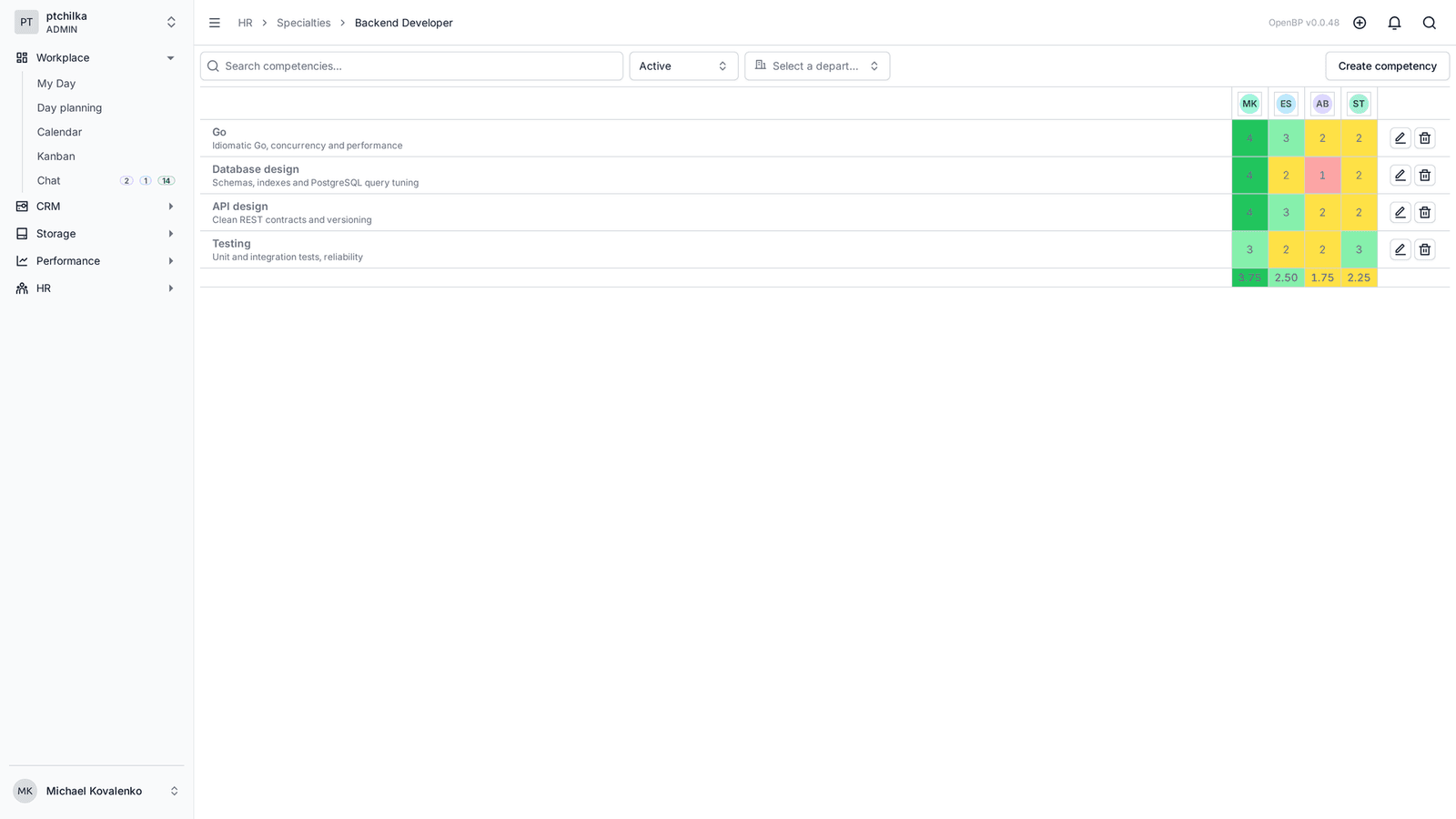Image resolution: width=1456 pixels, height=819 pixels.
Task: Edit the Database design competency
Action: coord(1400,175)
